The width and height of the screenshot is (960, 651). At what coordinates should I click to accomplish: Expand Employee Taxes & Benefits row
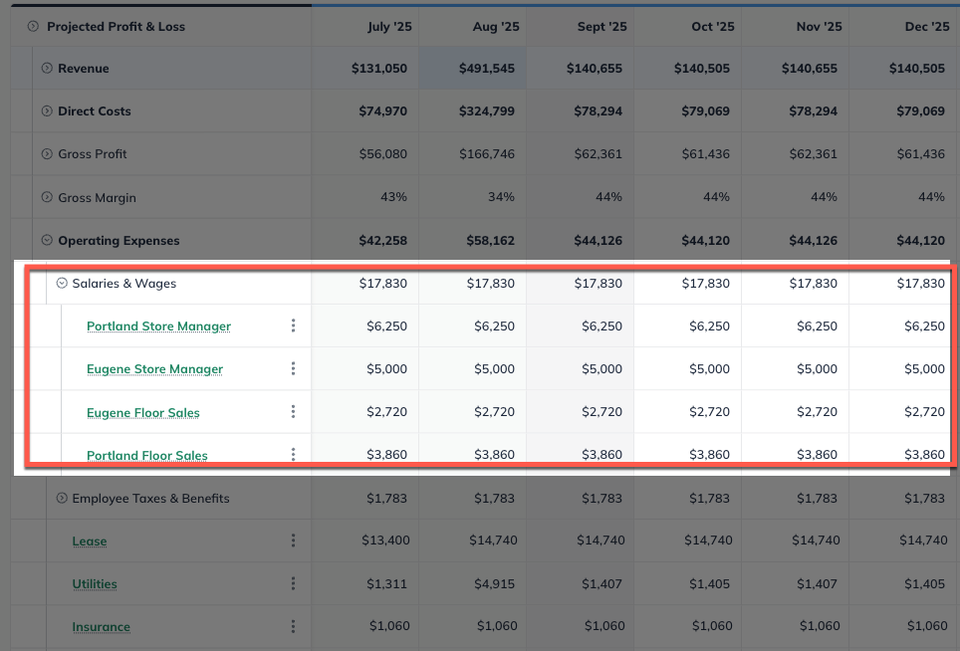(62, 498)
